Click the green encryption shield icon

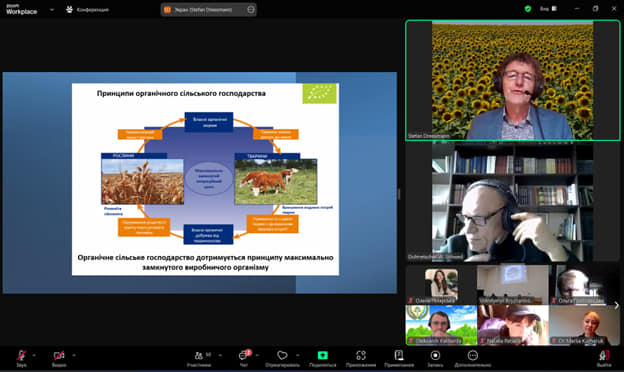tap(528, 8)
